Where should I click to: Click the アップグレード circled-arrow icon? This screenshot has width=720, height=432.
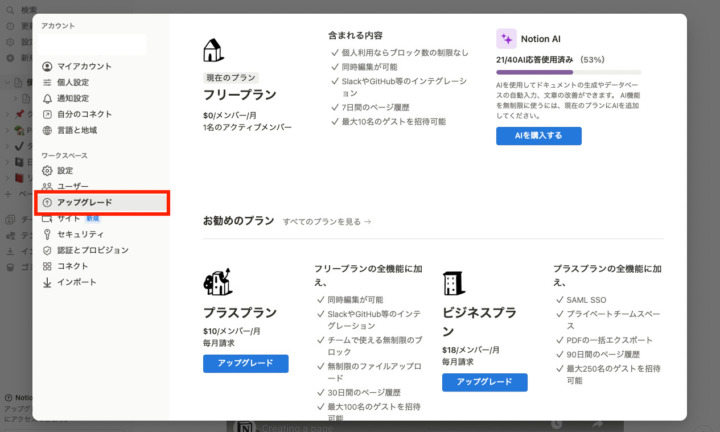47,202
